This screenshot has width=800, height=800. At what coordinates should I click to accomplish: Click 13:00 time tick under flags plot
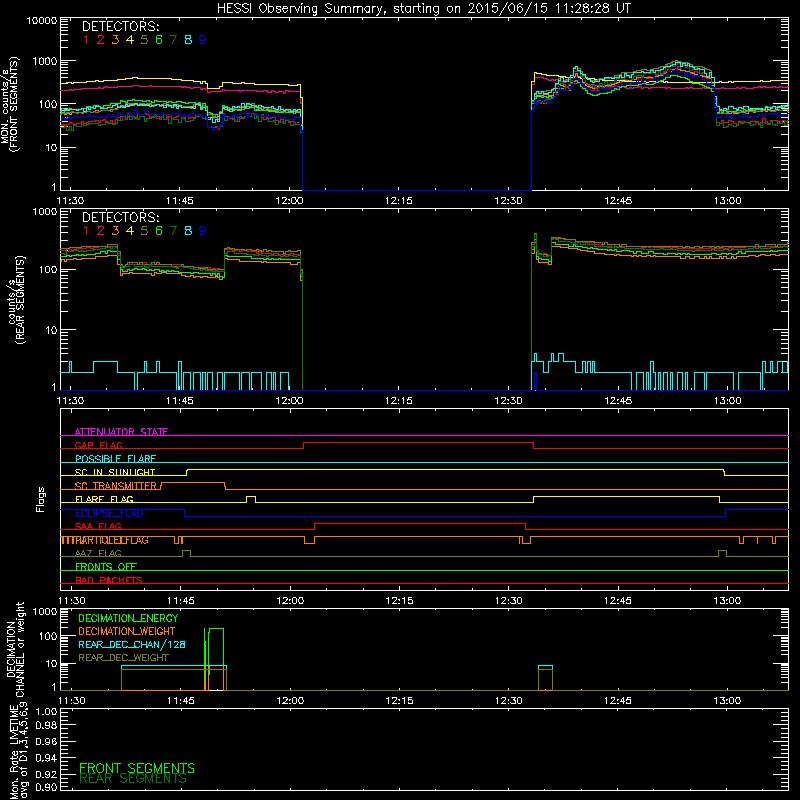(x=727, y=600)
